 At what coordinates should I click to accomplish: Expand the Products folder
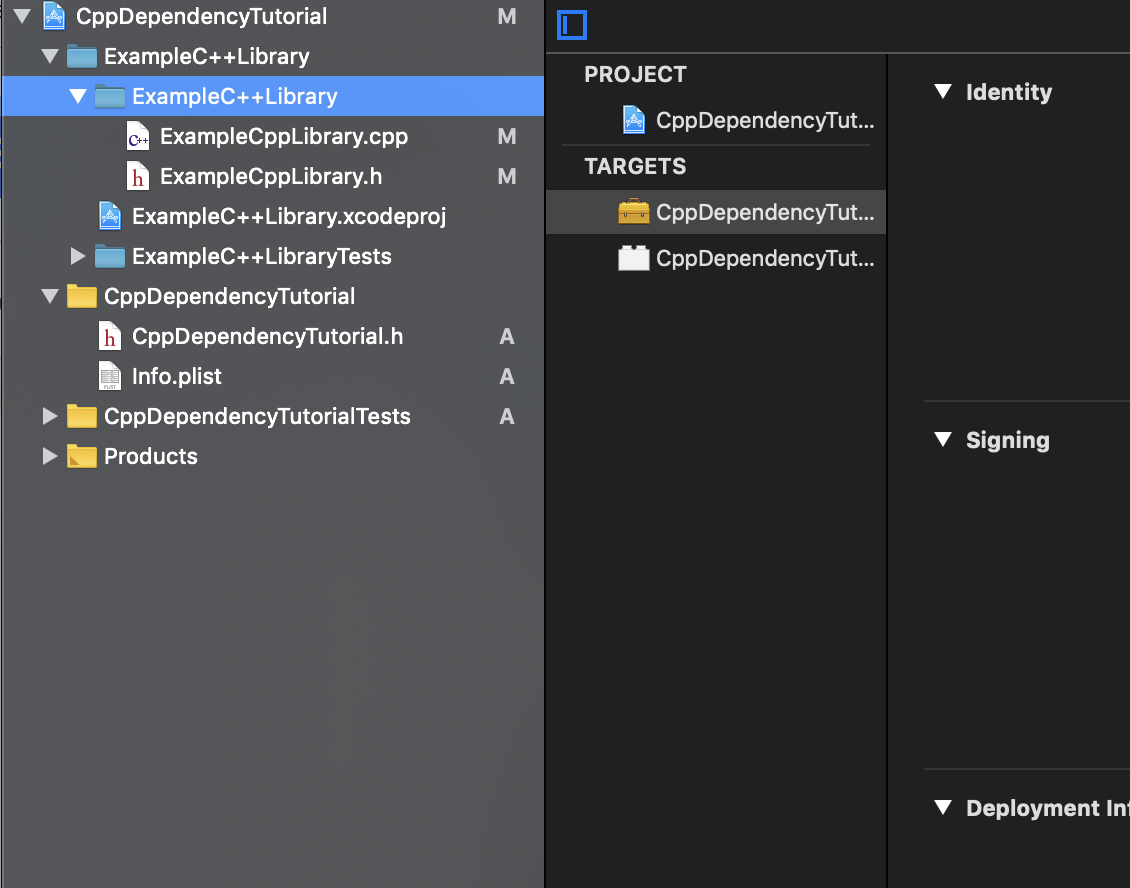click(50, 456)
